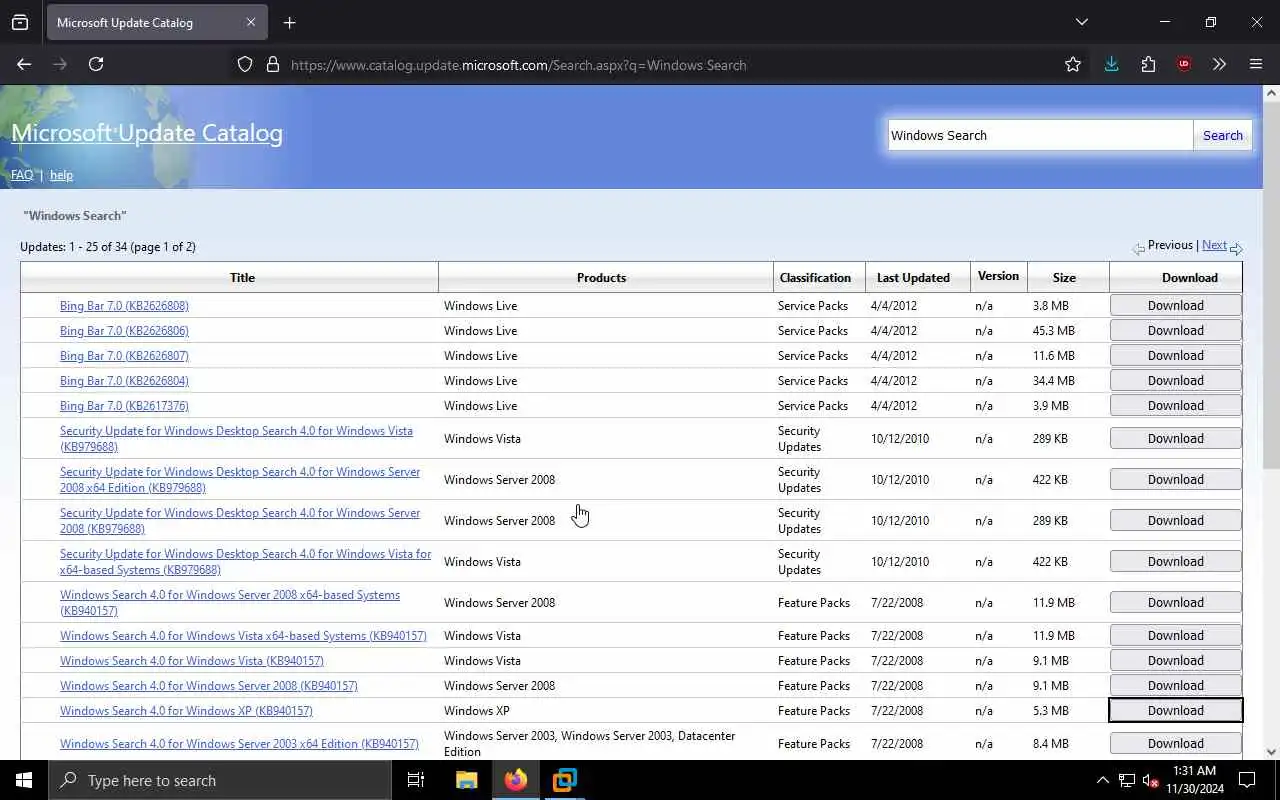Download Windows Search 4.0 for Server 2008 x64-based Systems
The height and width of the screenshot is (800, 1280).
point(1175,603)
